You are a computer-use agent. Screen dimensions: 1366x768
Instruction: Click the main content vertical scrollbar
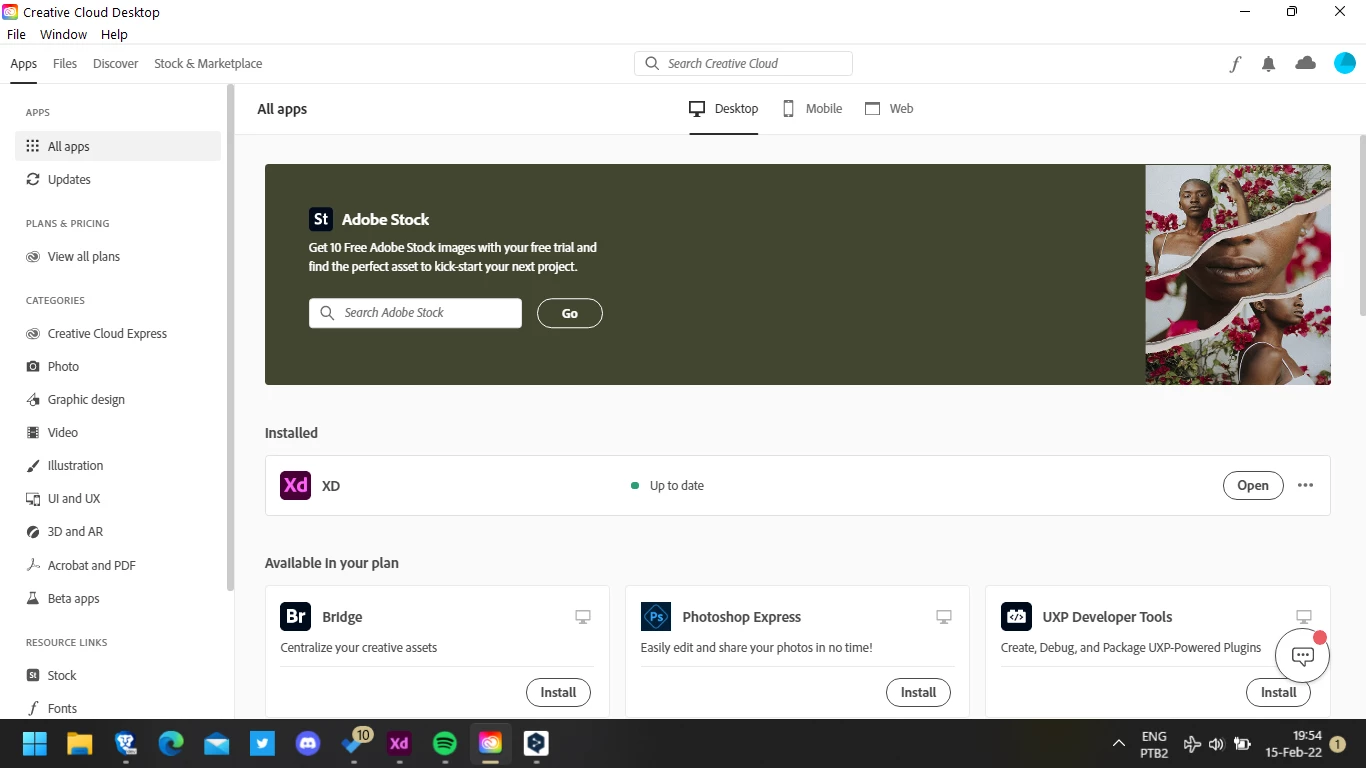1361,225
